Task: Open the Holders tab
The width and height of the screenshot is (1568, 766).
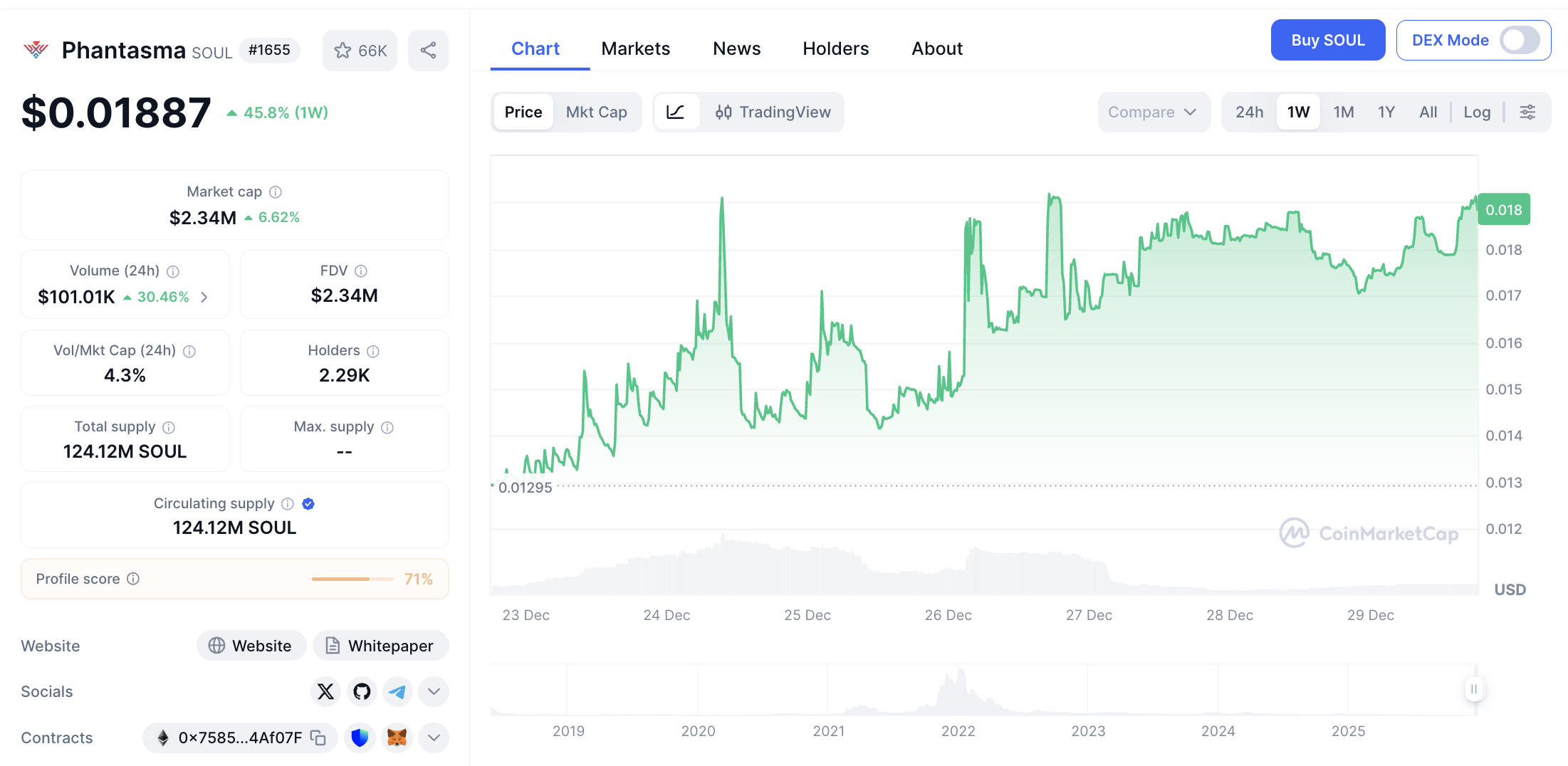Action: click(x=835, y=48)
